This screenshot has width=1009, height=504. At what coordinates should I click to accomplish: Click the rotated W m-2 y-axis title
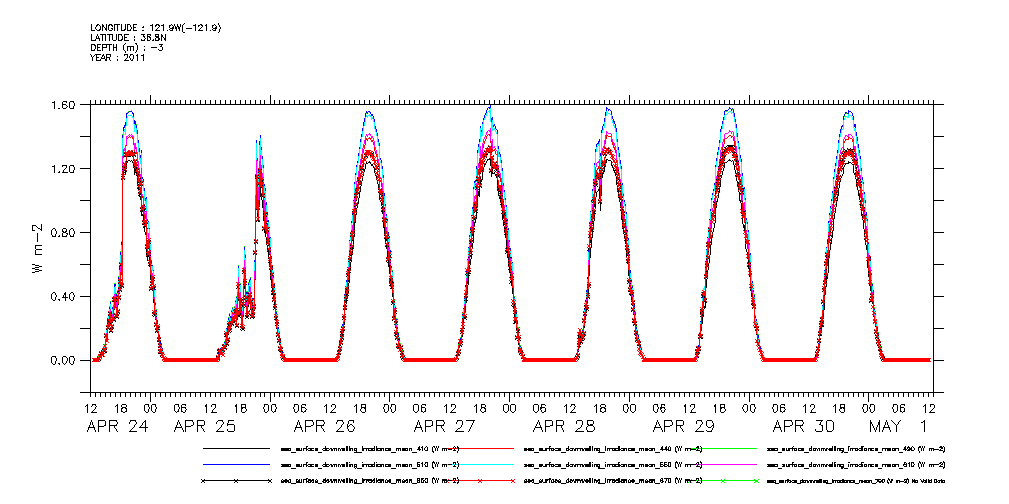pos(37,248)
